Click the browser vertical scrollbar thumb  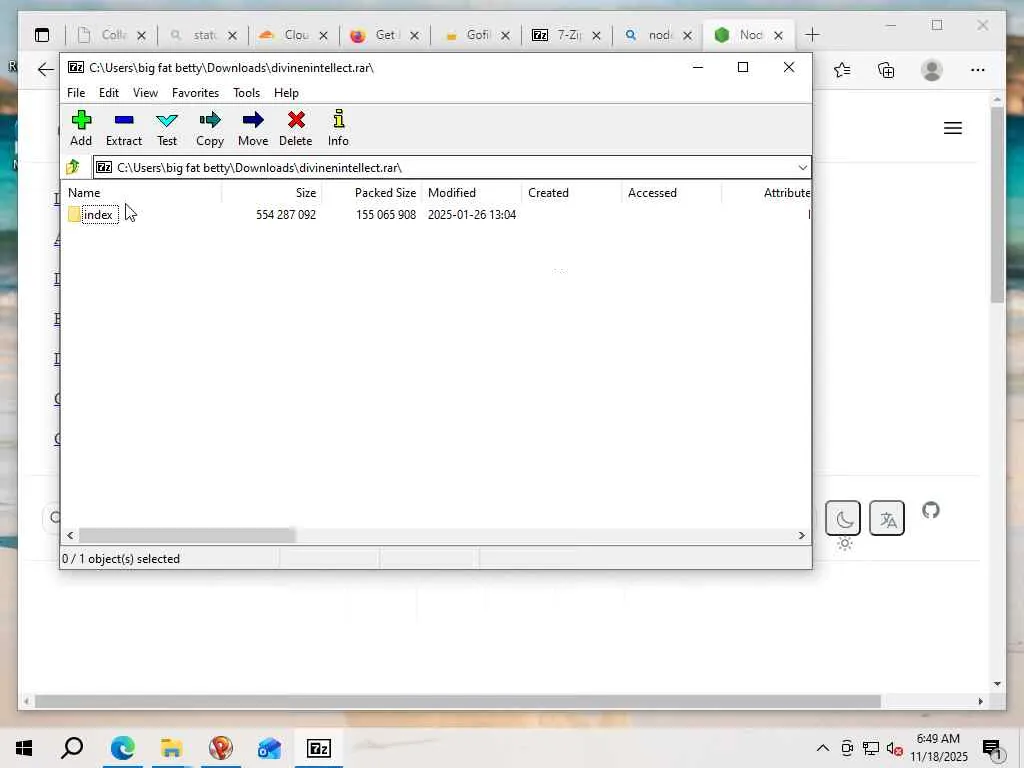click(x=997, y=204)
